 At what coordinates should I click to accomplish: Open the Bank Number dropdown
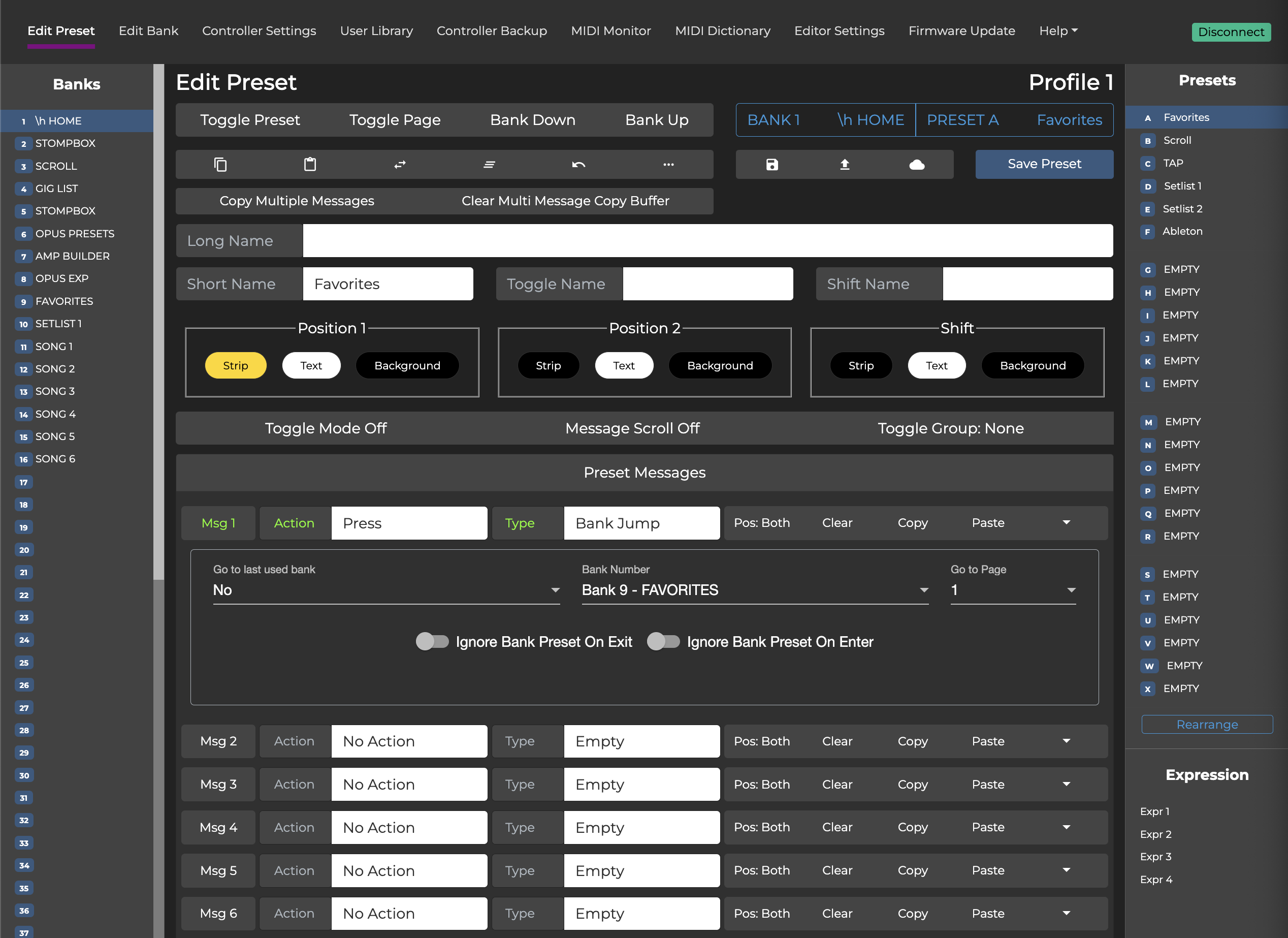click(755, 590)
